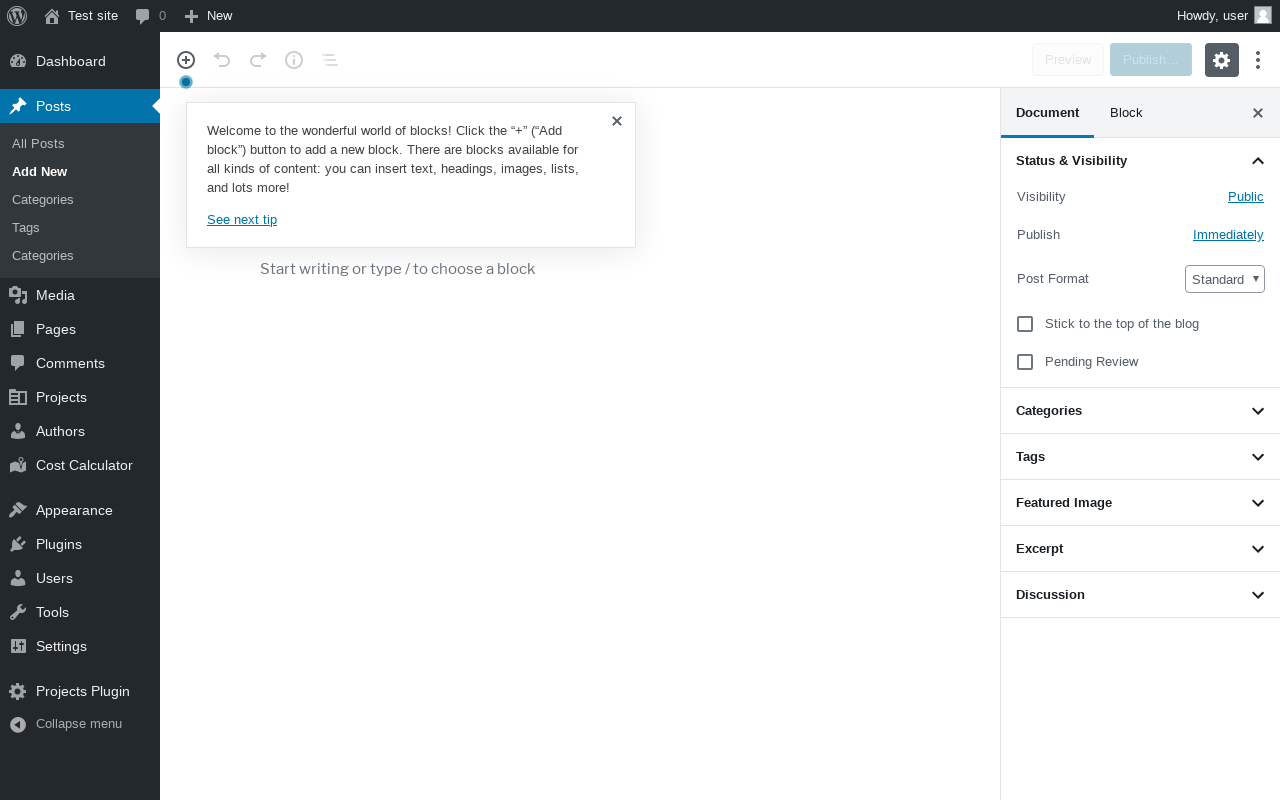
Task: Open Dashboard in sidebar
Action: (80, 61)
